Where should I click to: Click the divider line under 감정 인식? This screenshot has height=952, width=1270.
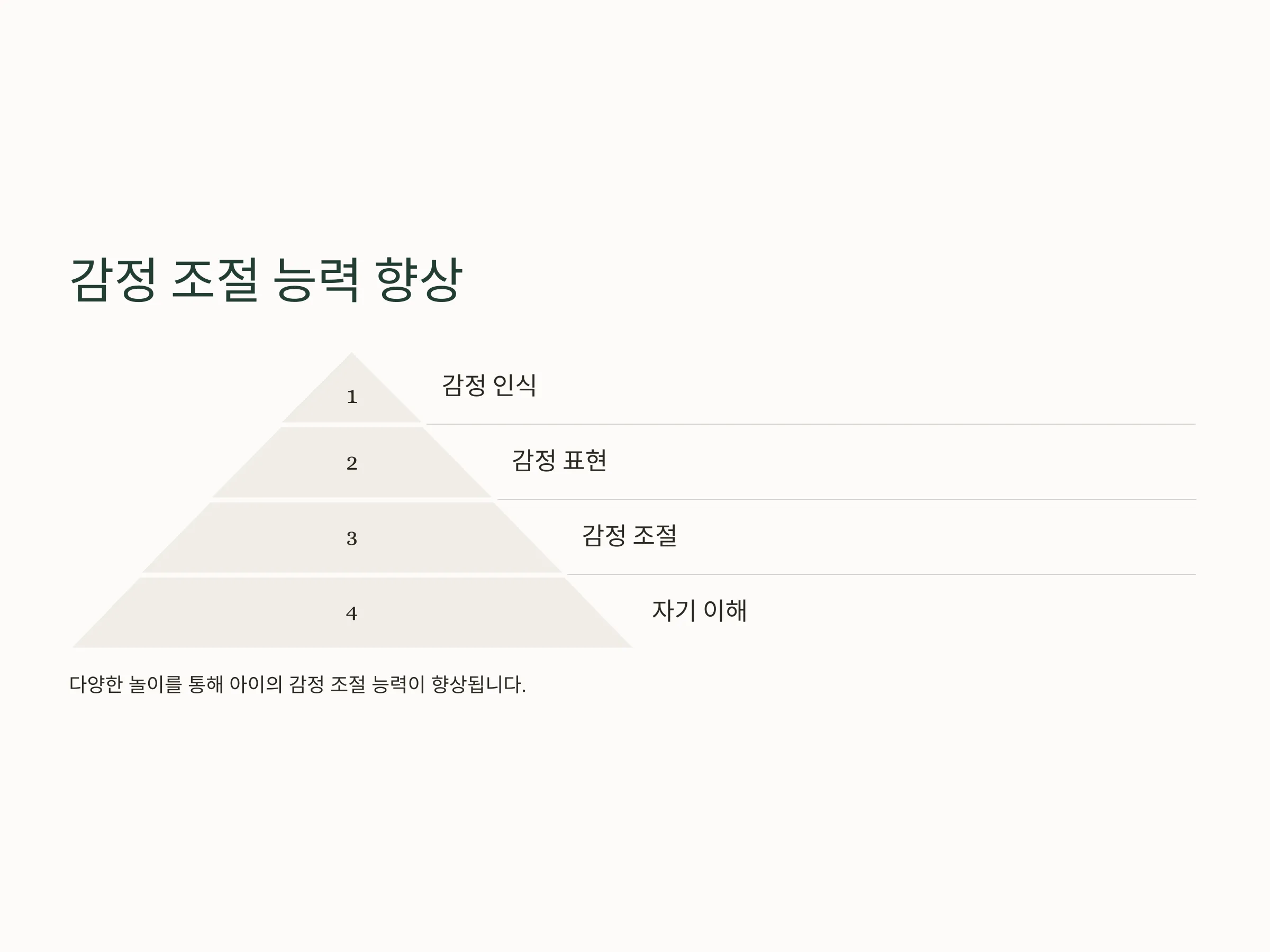(x=811, y=424)
